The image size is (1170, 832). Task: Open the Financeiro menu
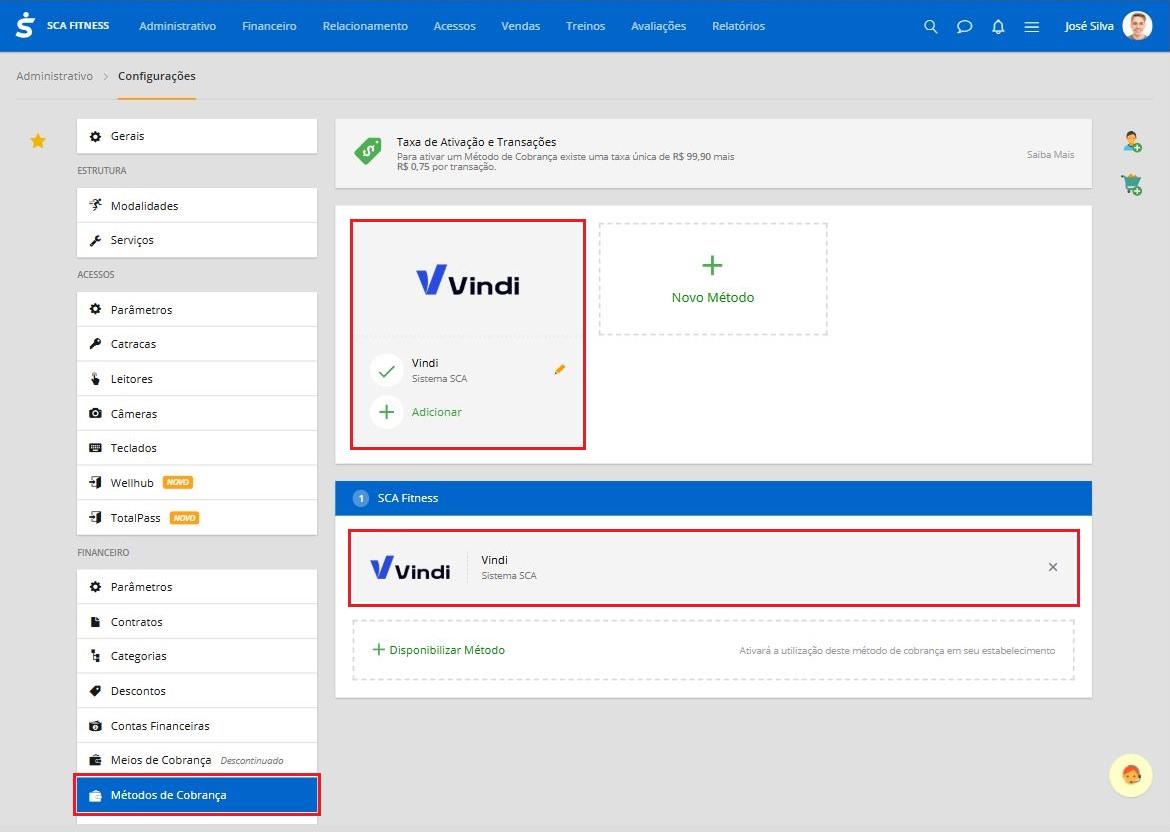click(269, 26)
